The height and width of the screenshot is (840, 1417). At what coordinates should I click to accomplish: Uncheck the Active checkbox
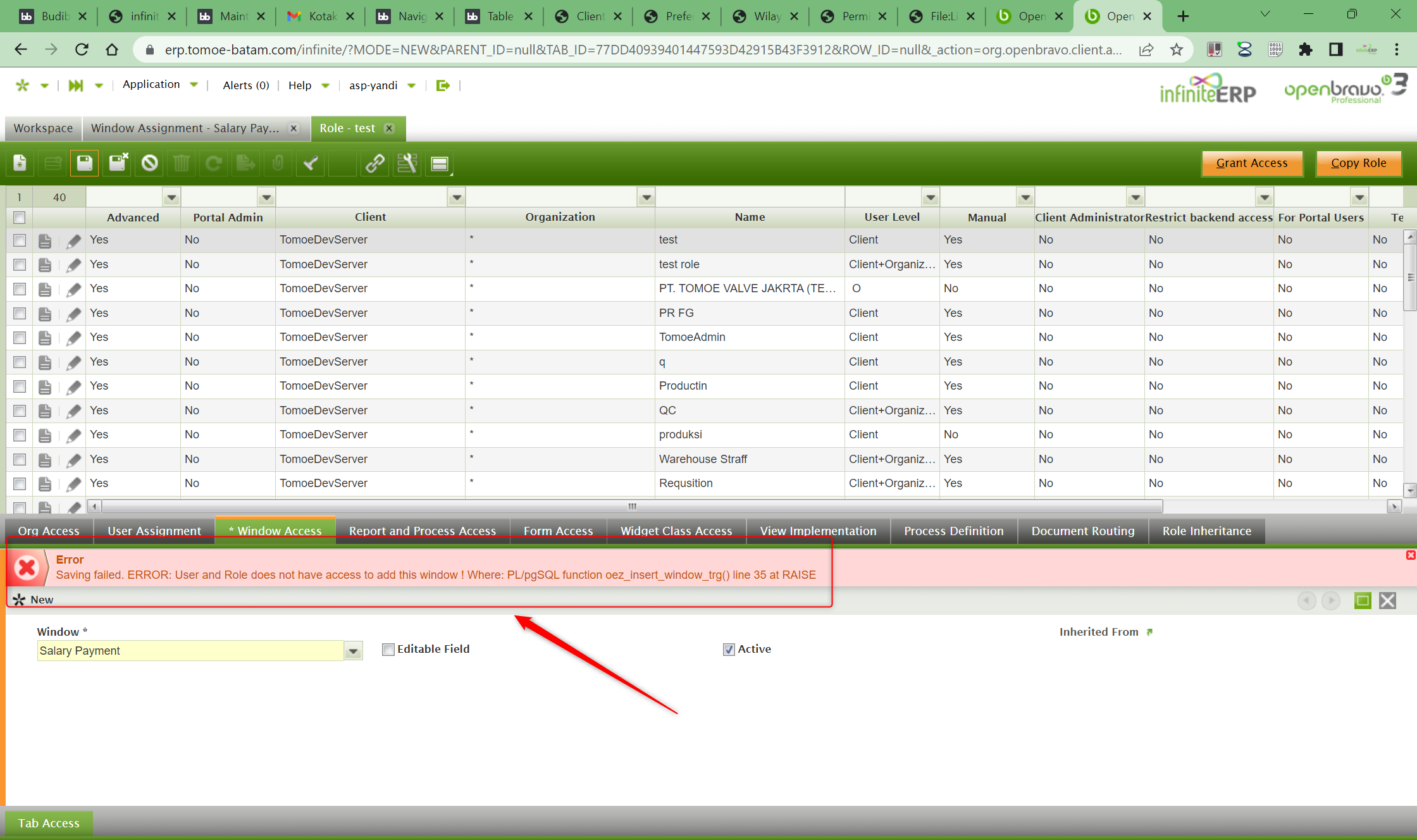729,650
